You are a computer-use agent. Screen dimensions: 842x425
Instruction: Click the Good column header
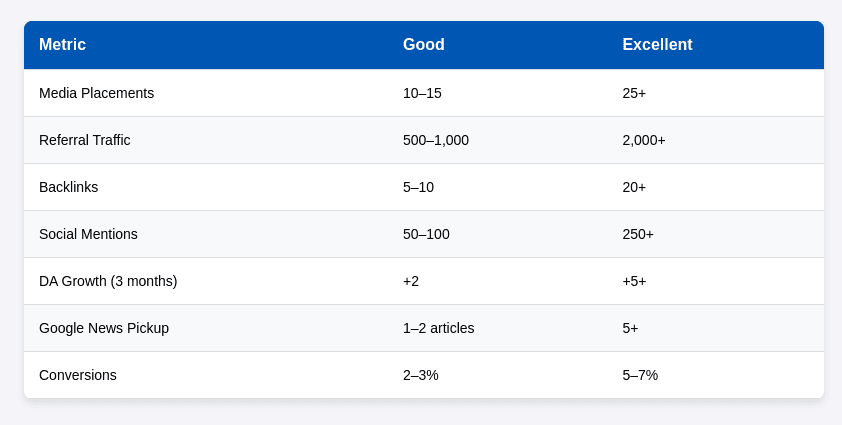pos(424,45)
